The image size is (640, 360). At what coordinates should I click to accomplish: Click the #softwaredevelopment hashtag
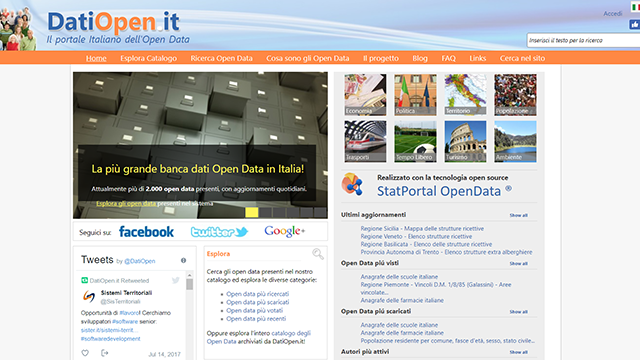point(110,339)
